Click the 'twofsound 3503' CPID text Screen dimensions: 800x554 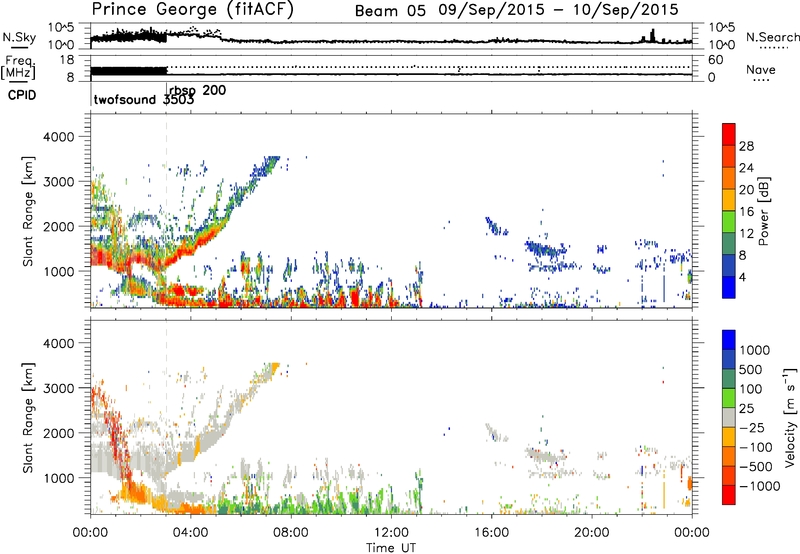144,100
